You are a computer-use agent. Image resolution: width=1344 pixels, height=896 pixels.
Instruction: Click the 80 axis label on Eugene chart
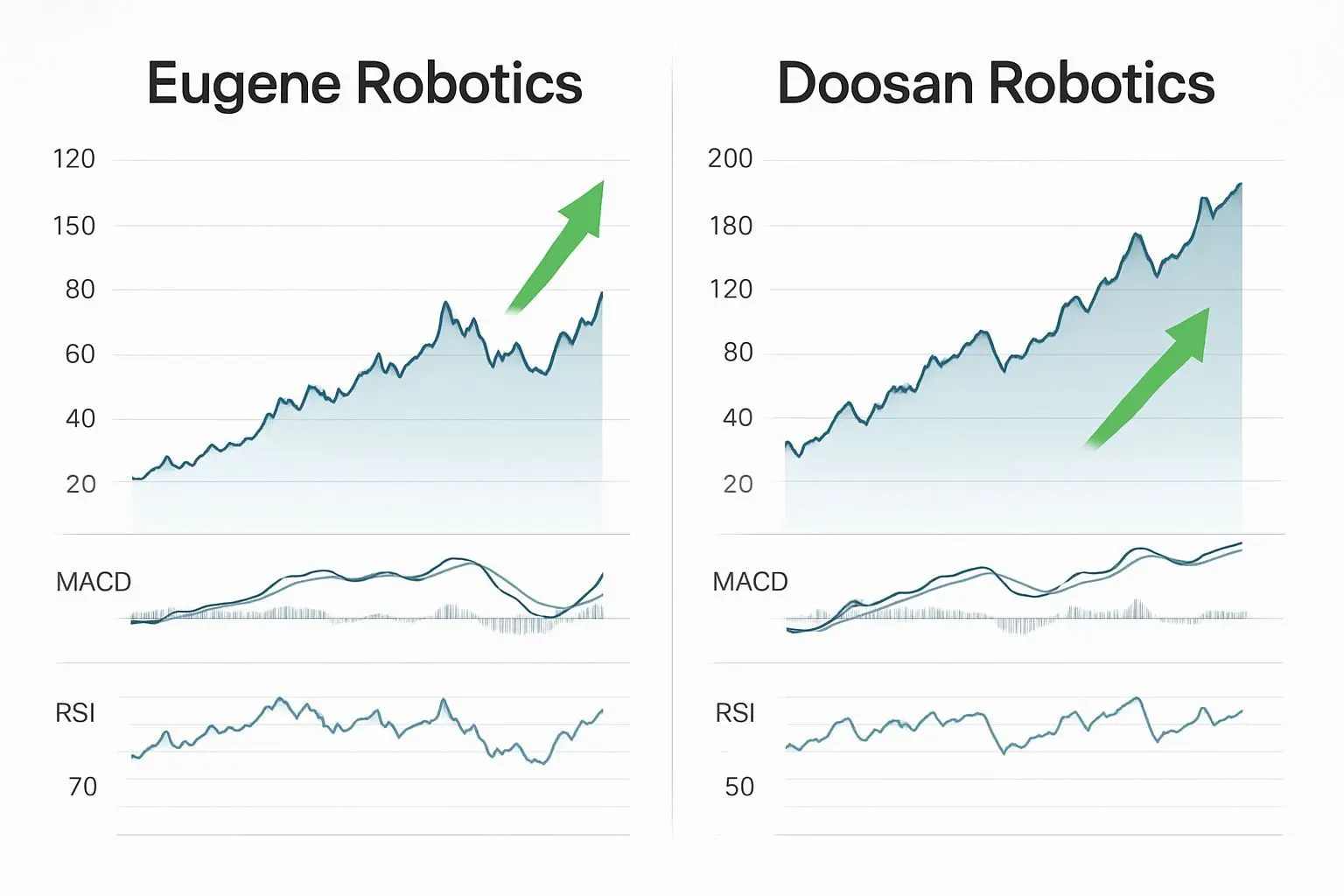[x=80, y=290]
